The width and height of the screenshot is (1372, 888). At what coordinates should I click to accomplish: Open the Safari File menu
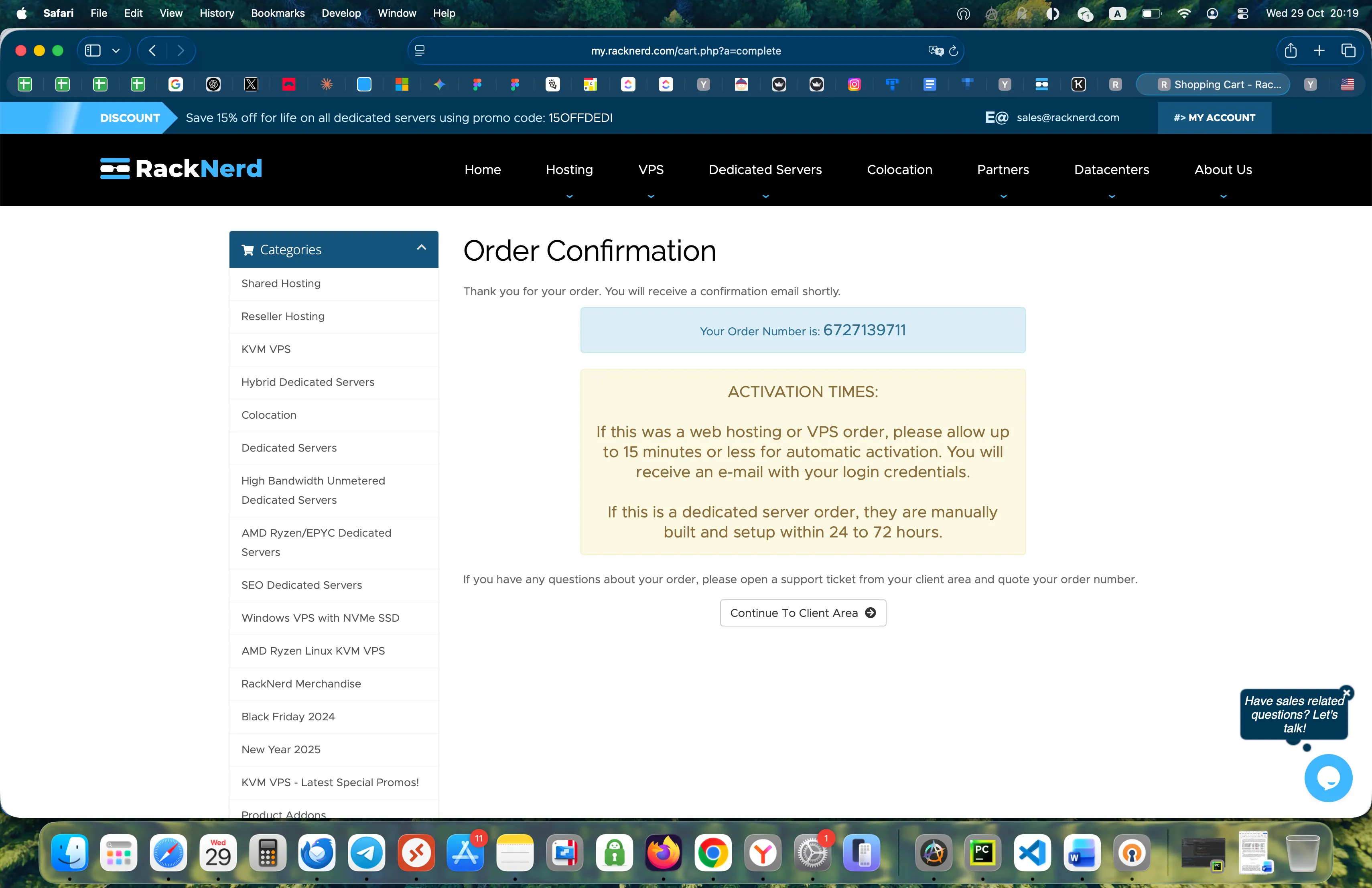(x=99, y=13)
